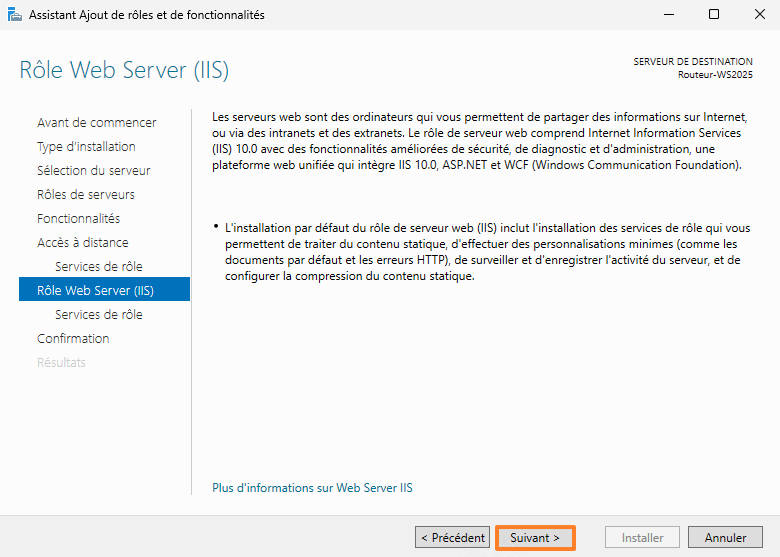Jump to Rôles de serveurs step
The image size is (780, 557).
point(85,194)
